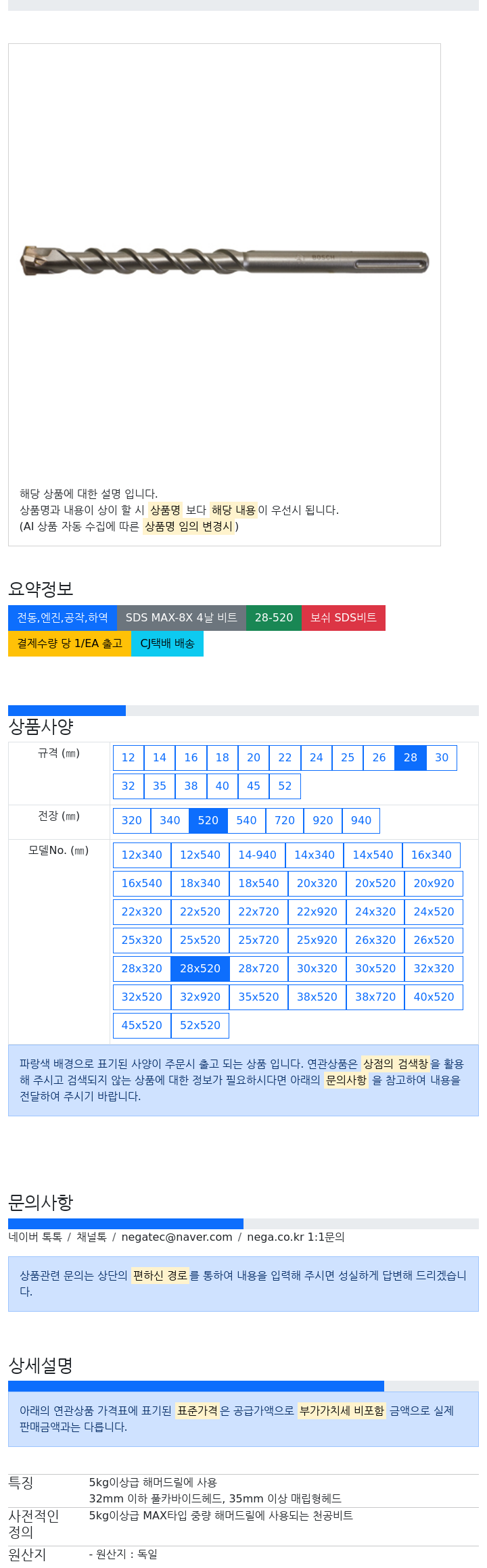This screenshot has width=487, height=1568.
Task: Choose model 14-940
Action: tap(257, 855)
